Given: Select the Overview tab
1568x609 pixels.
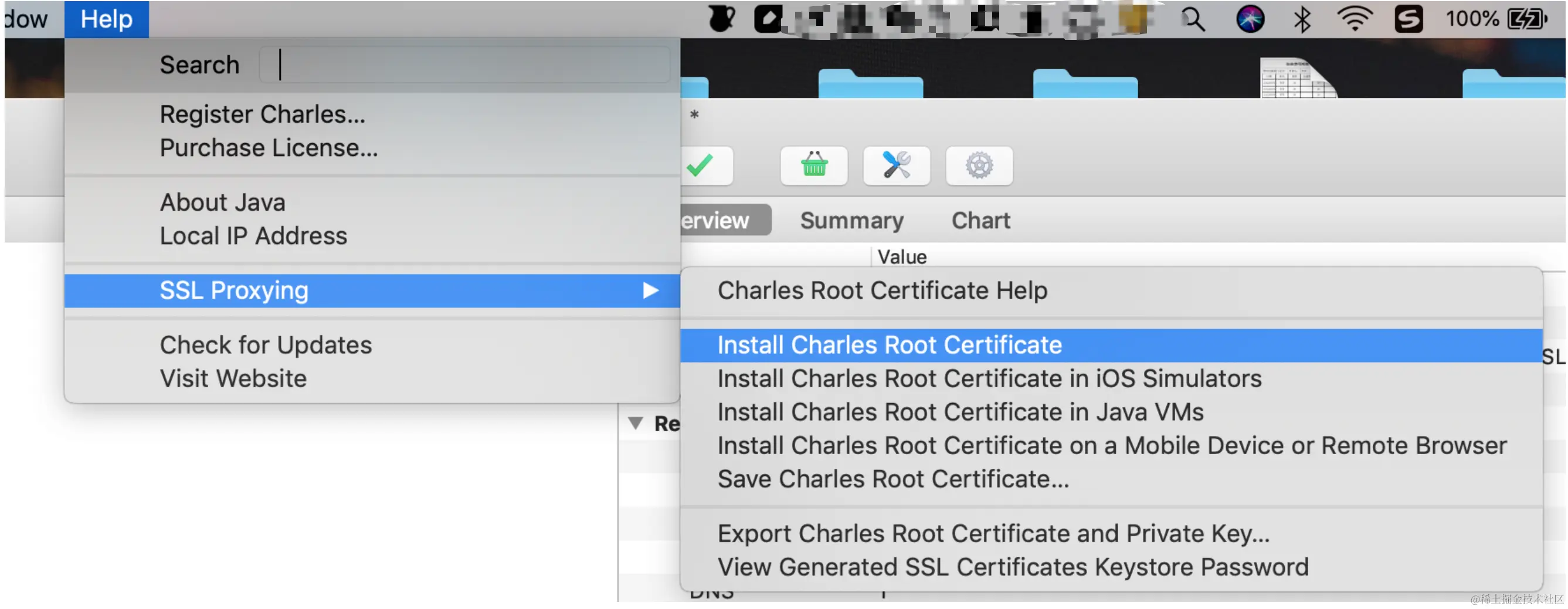Looking at the screenshot, I should (x=725, y=220).
